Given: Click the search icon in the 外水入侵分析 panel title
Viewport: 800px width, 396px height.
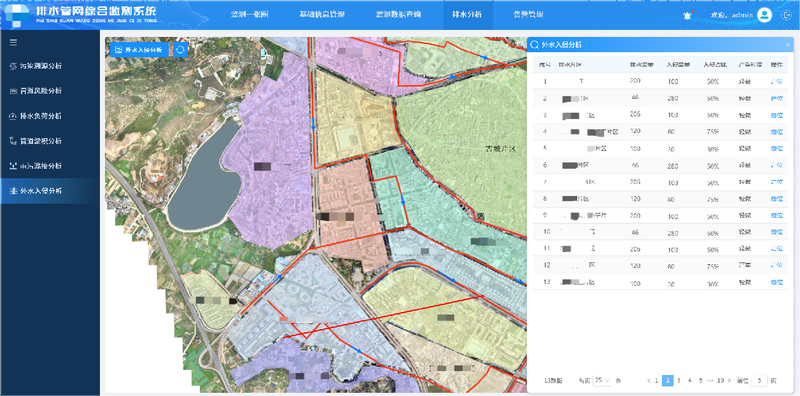Looking at the screenshot, I should tap(535, 45).
